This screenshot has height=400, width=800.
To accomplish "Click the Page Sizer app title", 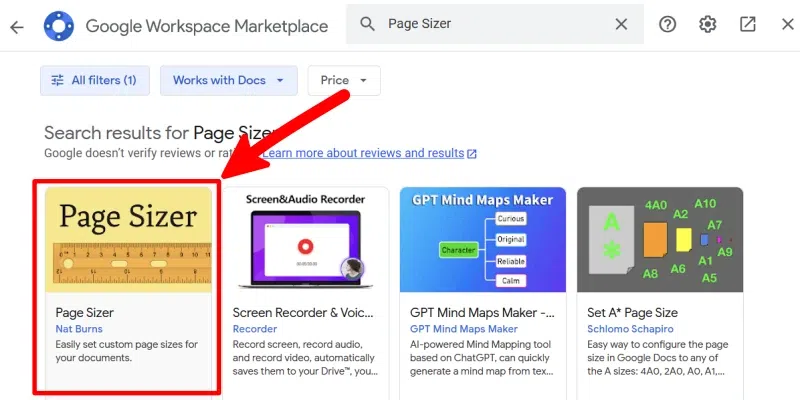I will 85,312.
